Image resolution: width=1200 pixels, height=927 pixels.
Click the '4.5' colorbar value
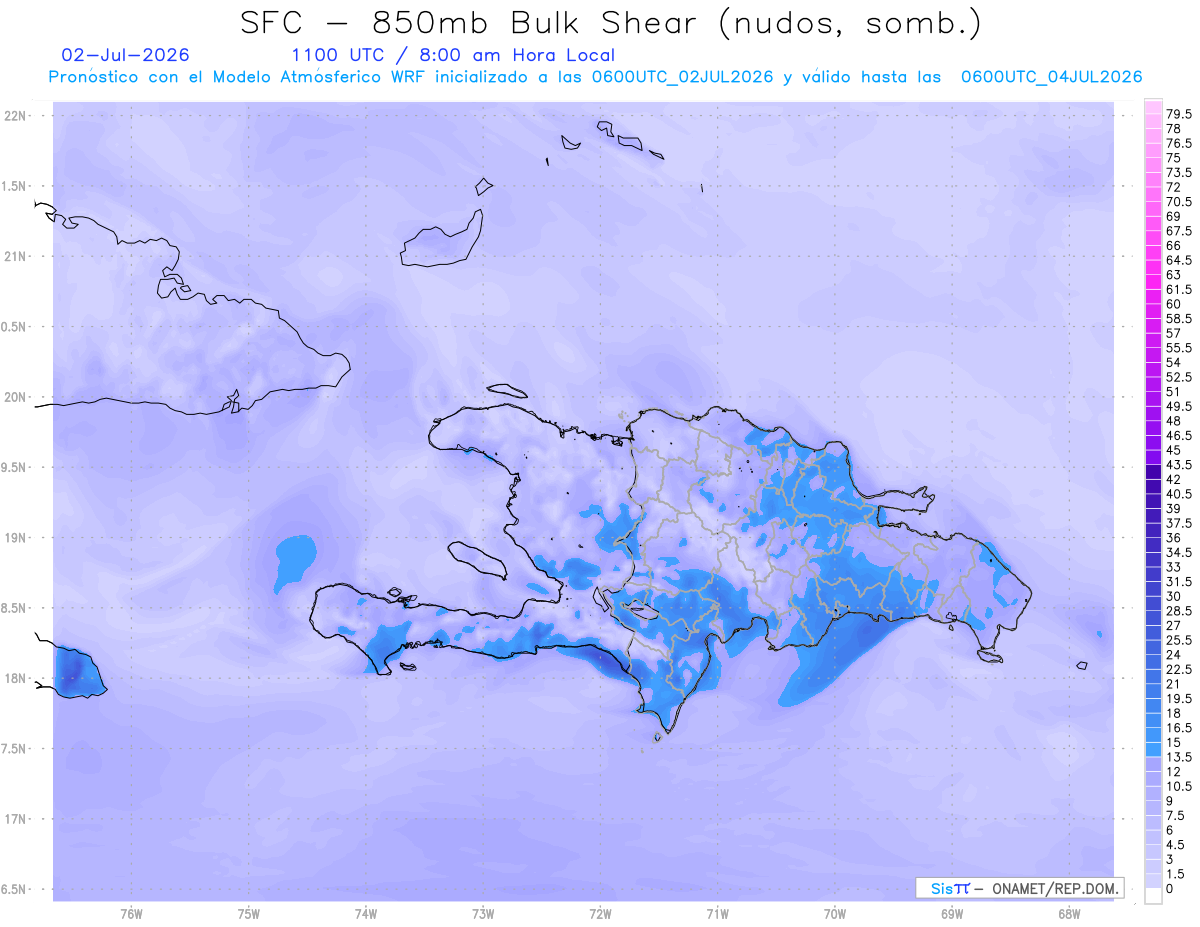point(1177,845)
